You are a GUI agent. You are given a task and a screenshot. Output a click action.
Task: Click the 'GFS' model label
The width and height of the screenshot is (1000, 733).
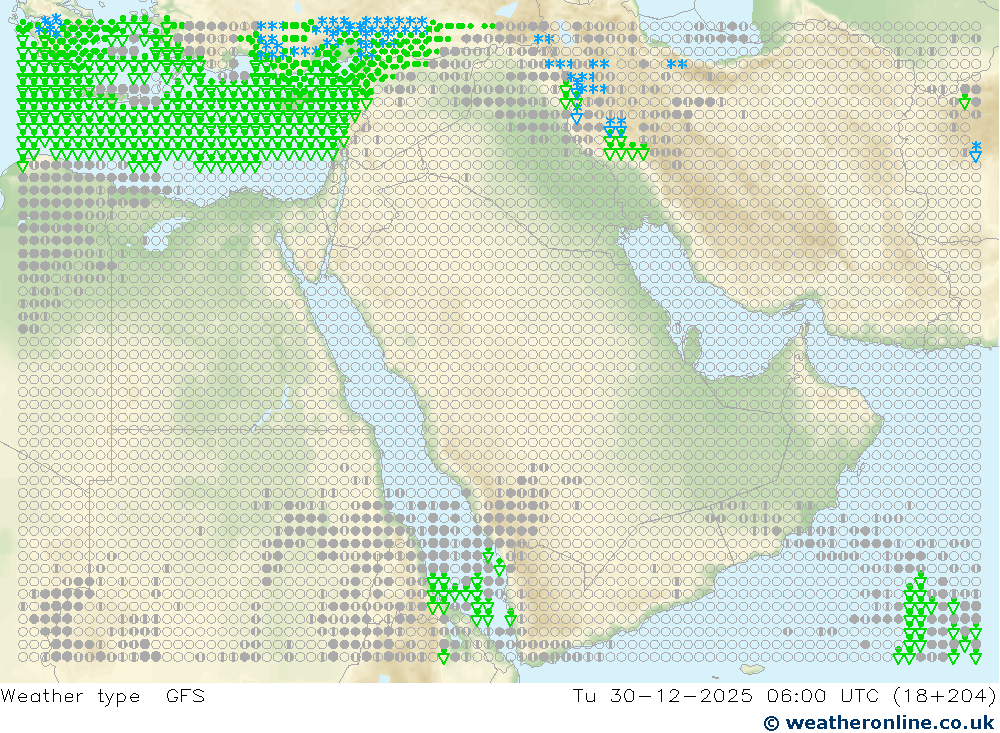click(186, 695)
